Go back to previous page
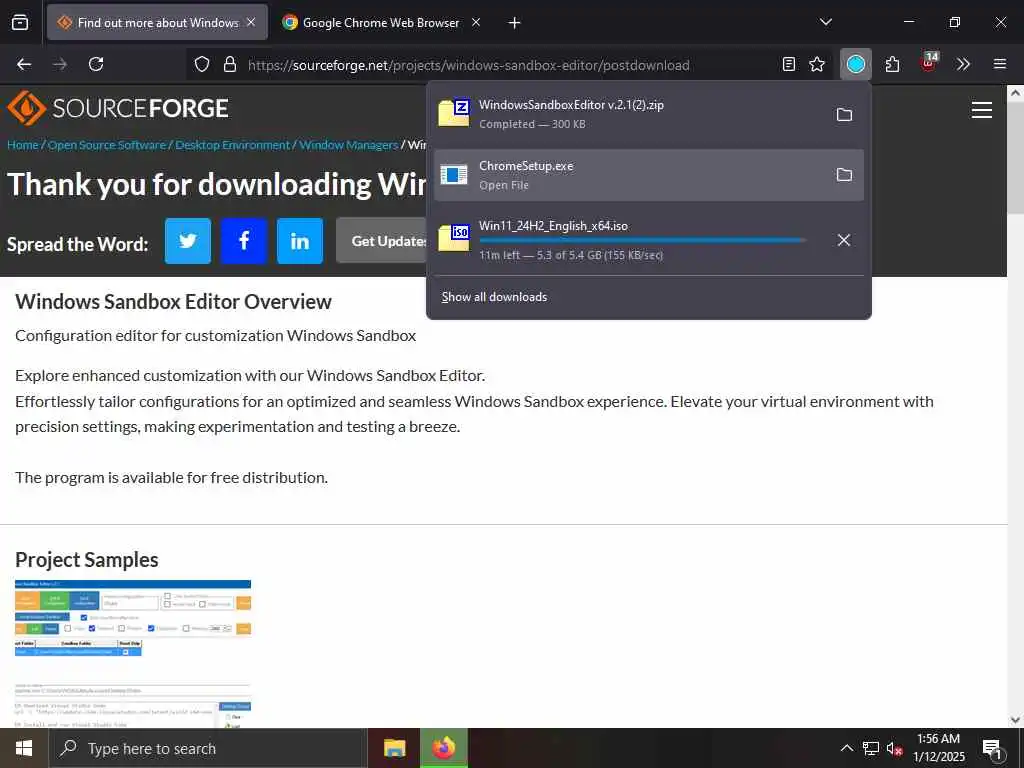The width and height of the screenshot is (1024, 768). (24, 64)
